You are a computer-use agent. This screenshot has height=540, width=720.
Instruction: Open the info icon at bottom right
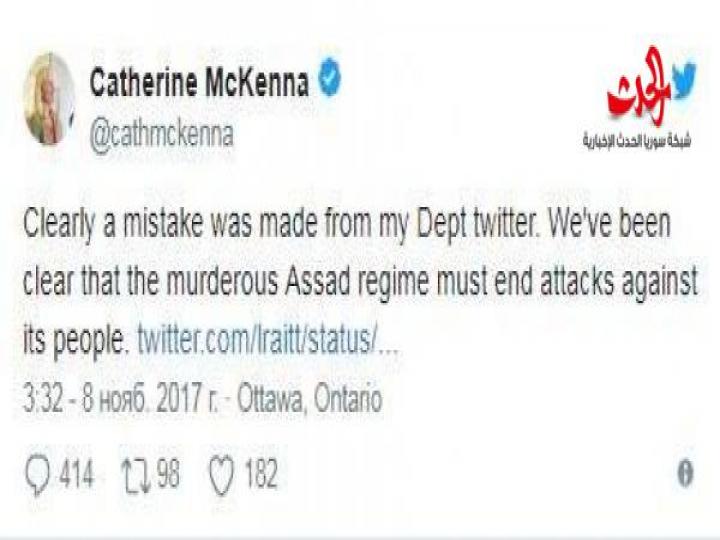685,474
